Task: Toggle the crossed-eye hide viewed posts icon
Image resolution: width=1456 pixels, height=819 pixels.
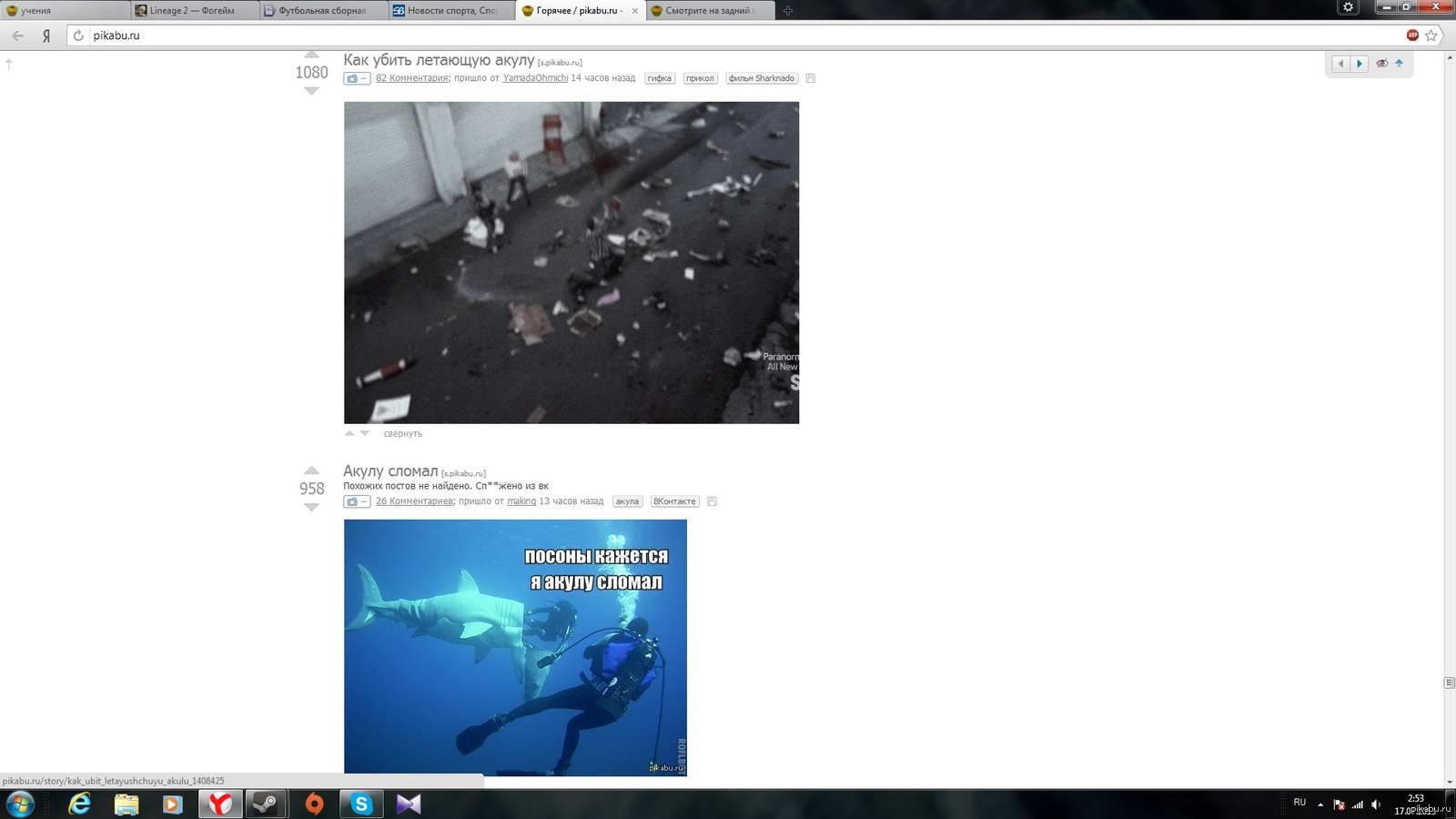Action: 1381,64
